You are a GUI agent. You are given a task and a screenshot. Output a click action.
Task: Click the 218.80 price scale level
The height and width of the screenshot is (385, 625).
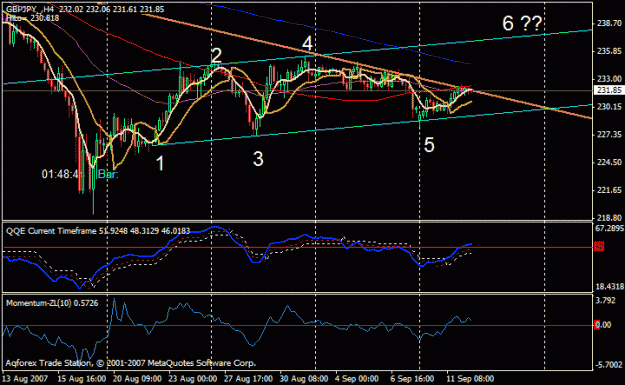point(609,218)
